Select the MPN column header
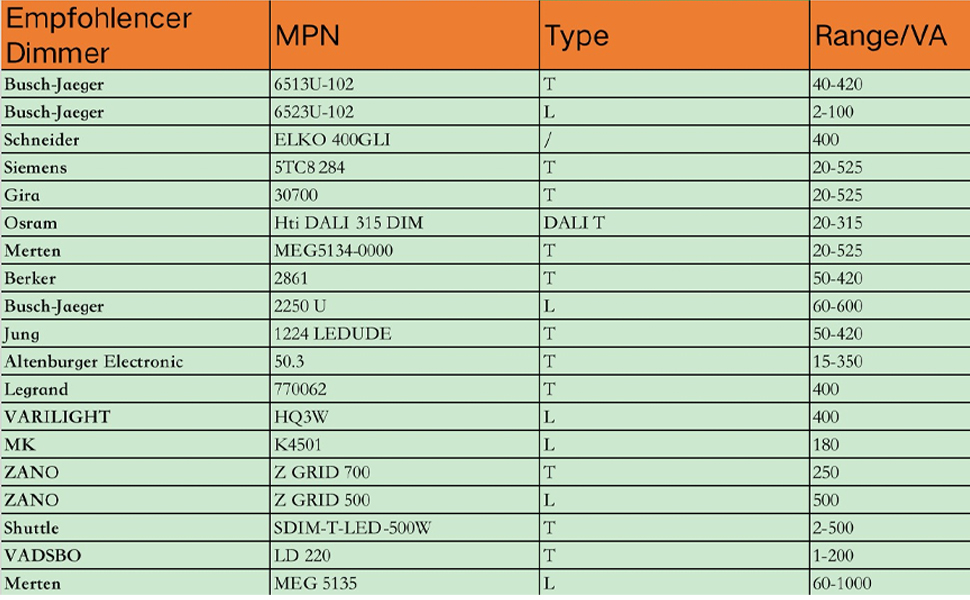 click(x=405, y=35)
